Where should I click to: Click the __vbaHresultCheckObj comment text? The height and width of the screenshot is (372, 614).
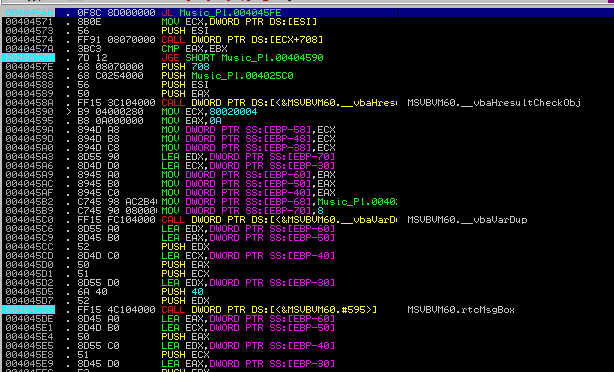point(494,103)
